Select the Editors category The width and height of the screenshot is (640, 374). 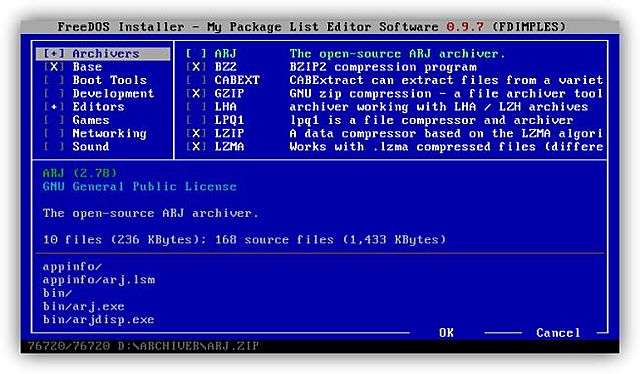(98, 107)
